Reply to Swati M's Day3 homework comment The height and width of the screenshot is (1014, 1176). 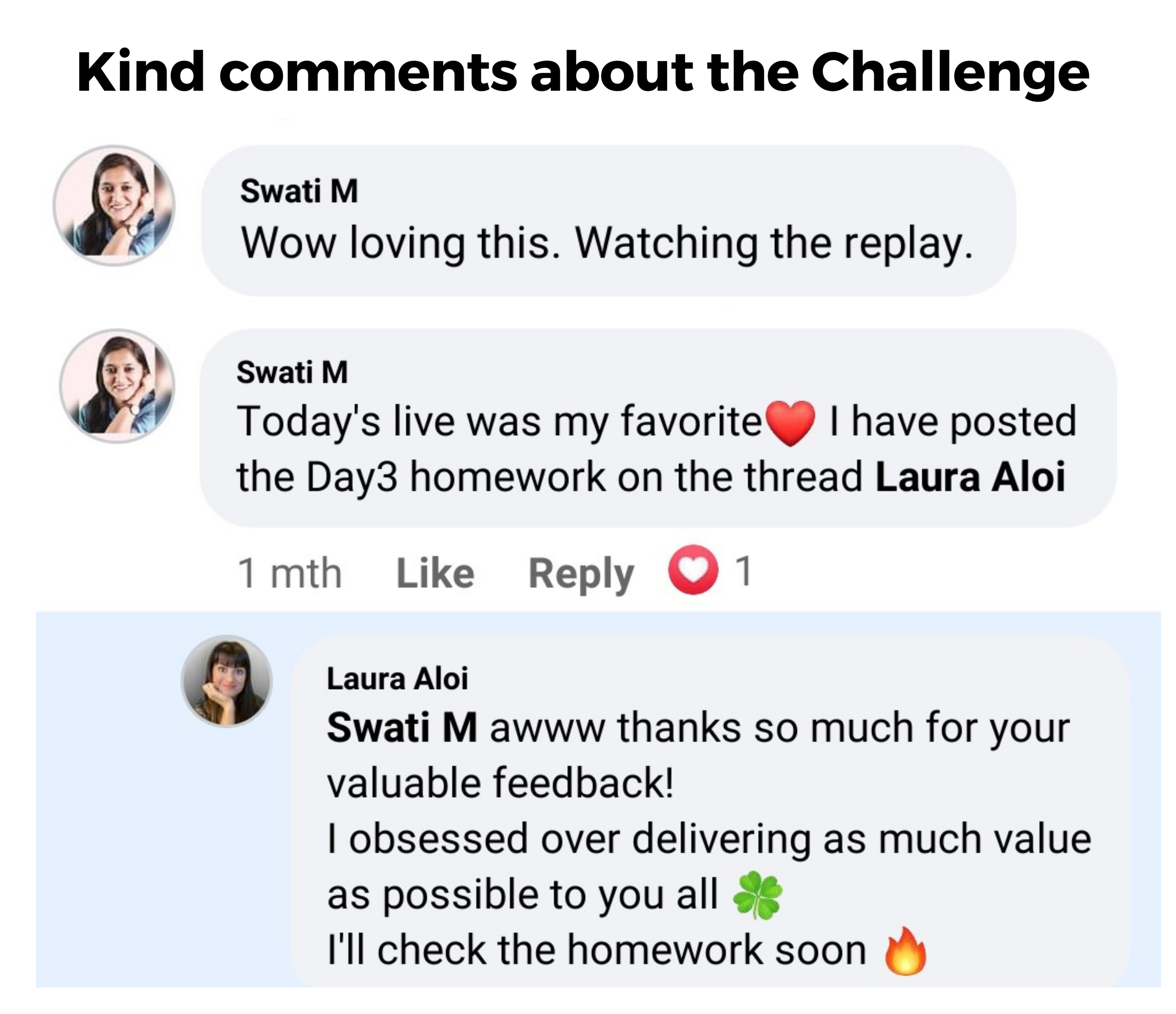(581, 574)
